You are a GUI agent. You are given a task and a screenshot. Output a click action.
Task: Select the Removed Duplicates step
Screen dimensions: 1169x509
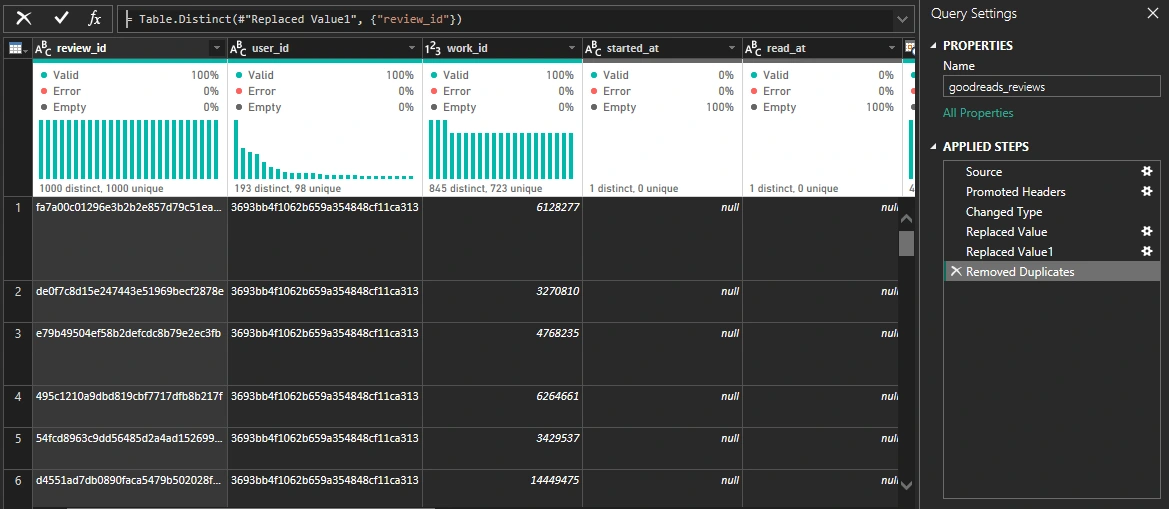(1051, 271)
